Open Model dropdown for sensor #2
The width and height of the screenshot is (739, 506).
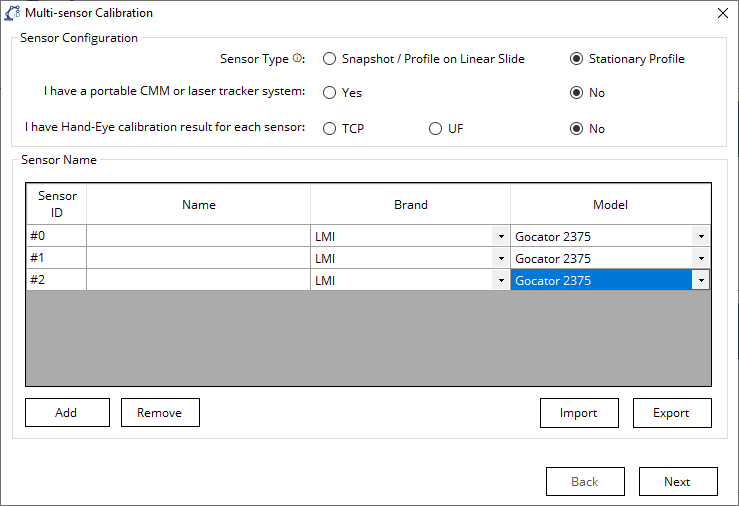coord(701,280)
